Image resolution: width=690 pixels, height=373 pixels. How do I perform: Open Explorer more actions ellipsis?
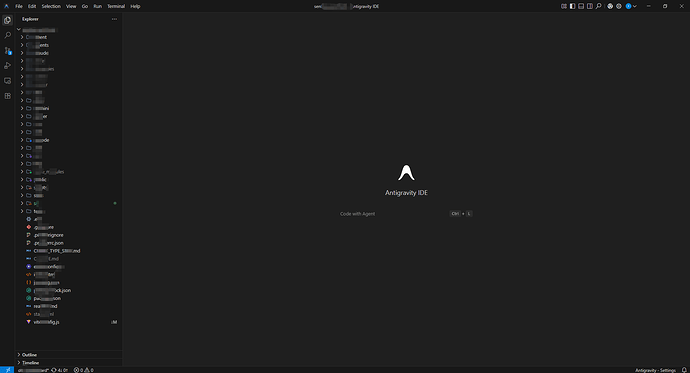click(x=114, y=19)
